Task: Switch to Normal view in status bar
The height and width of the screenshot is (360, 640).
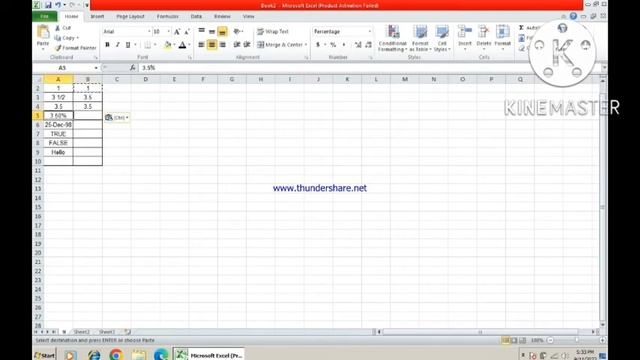Action: tap(506, 340)
